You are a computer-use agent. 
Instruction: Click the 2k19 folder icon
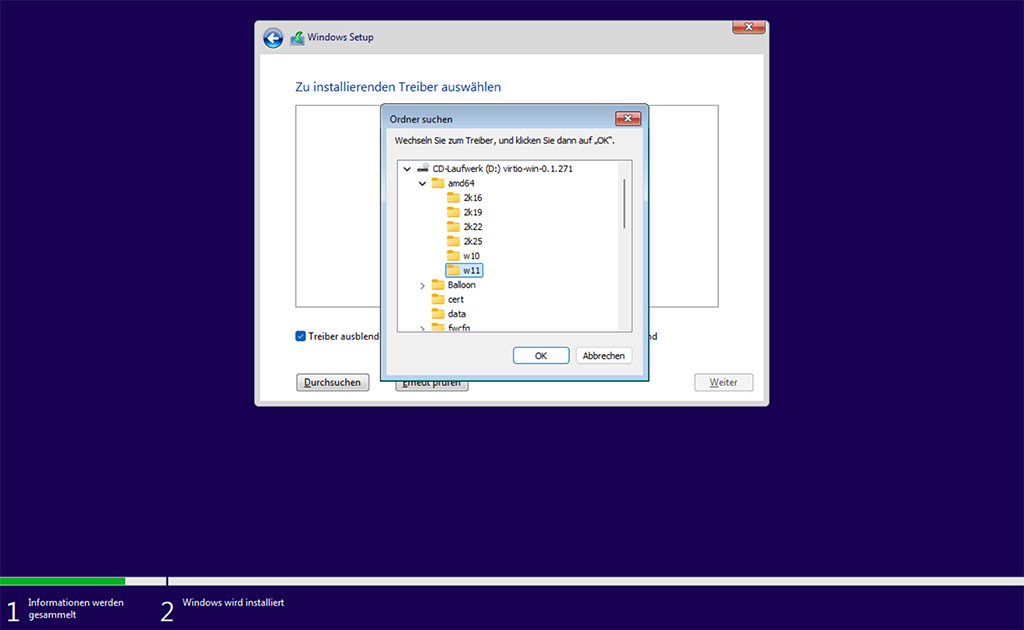[x=453, y=212]
